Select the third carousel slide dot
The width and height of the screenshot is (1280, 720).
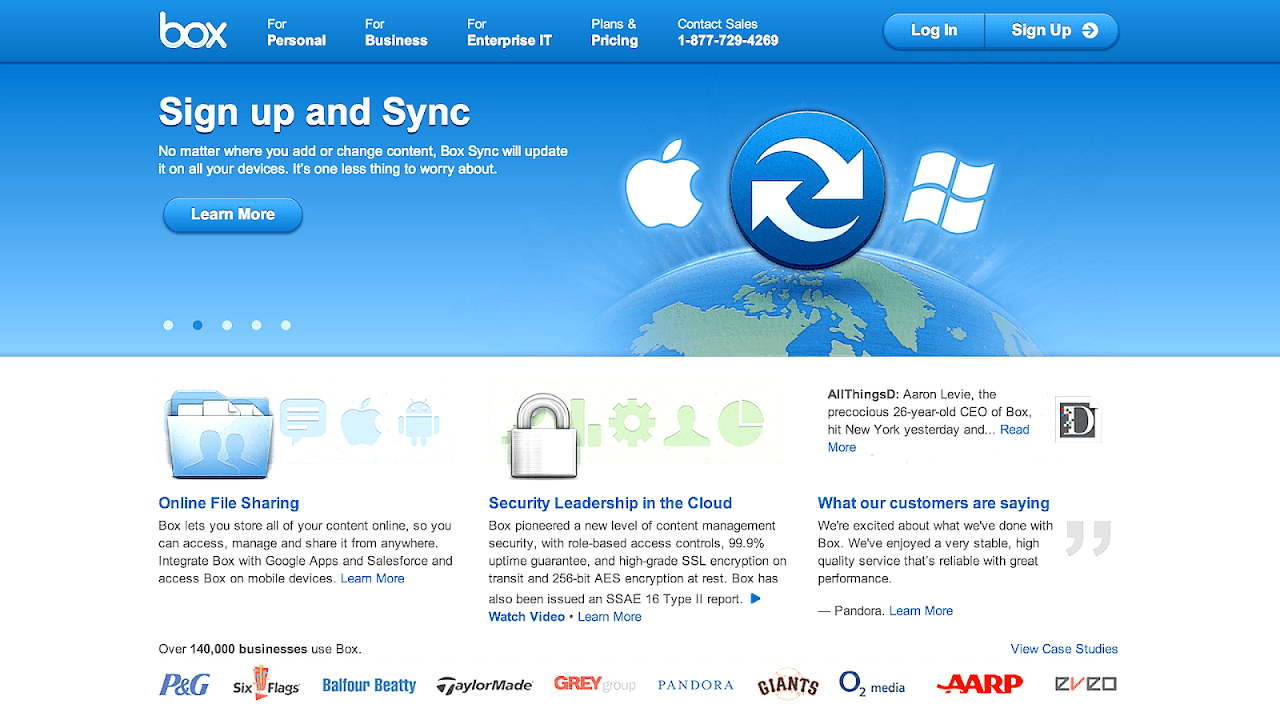pos(227,325)
